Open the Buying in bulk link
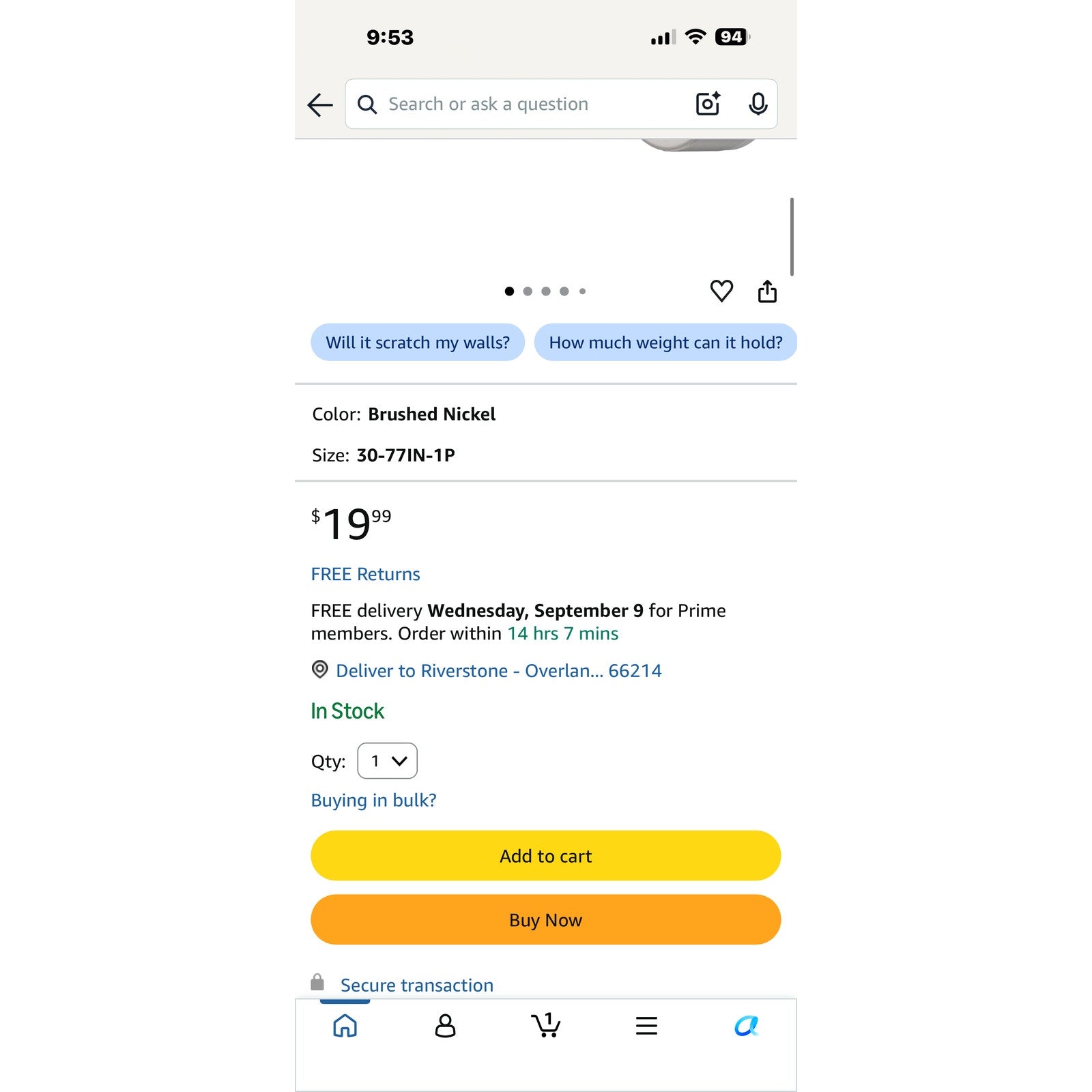 click(373, 800)
